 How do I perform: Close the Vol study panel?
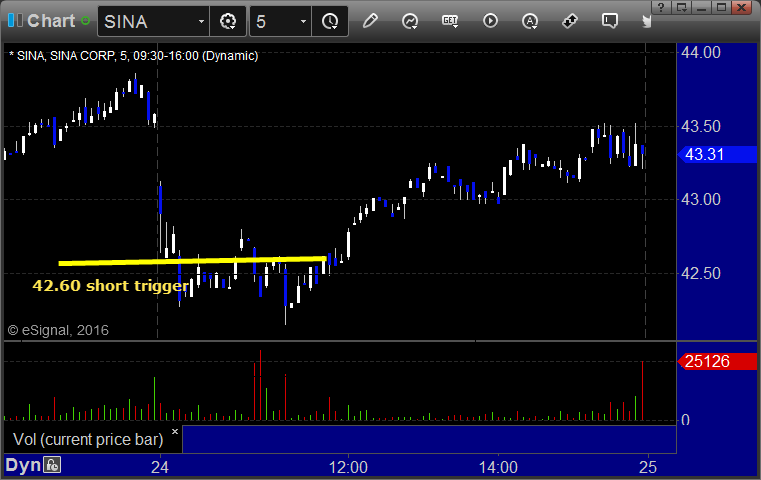[x=175, y=431]
